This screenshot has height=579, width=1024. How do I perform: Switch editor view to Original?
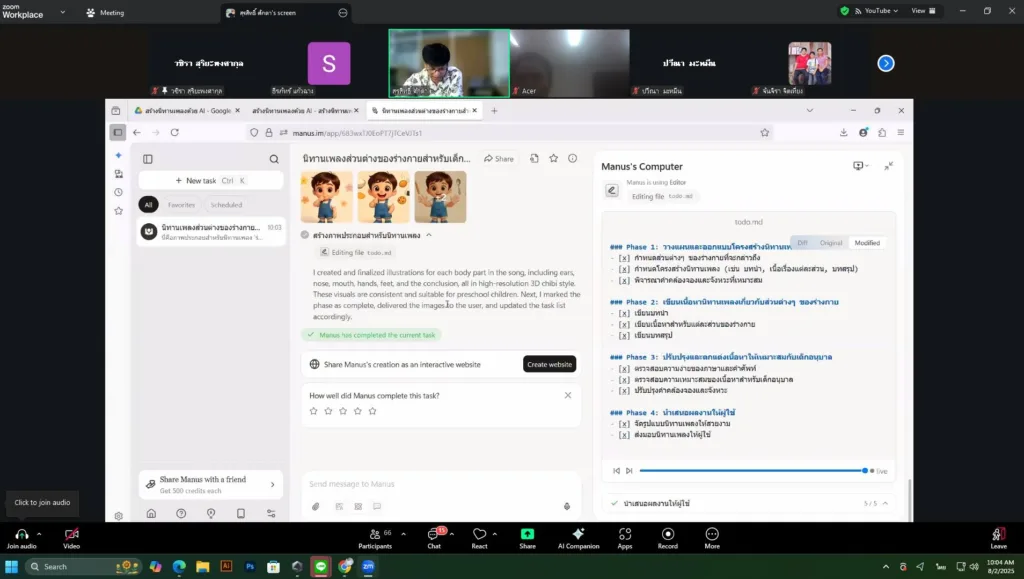[830, 243]
